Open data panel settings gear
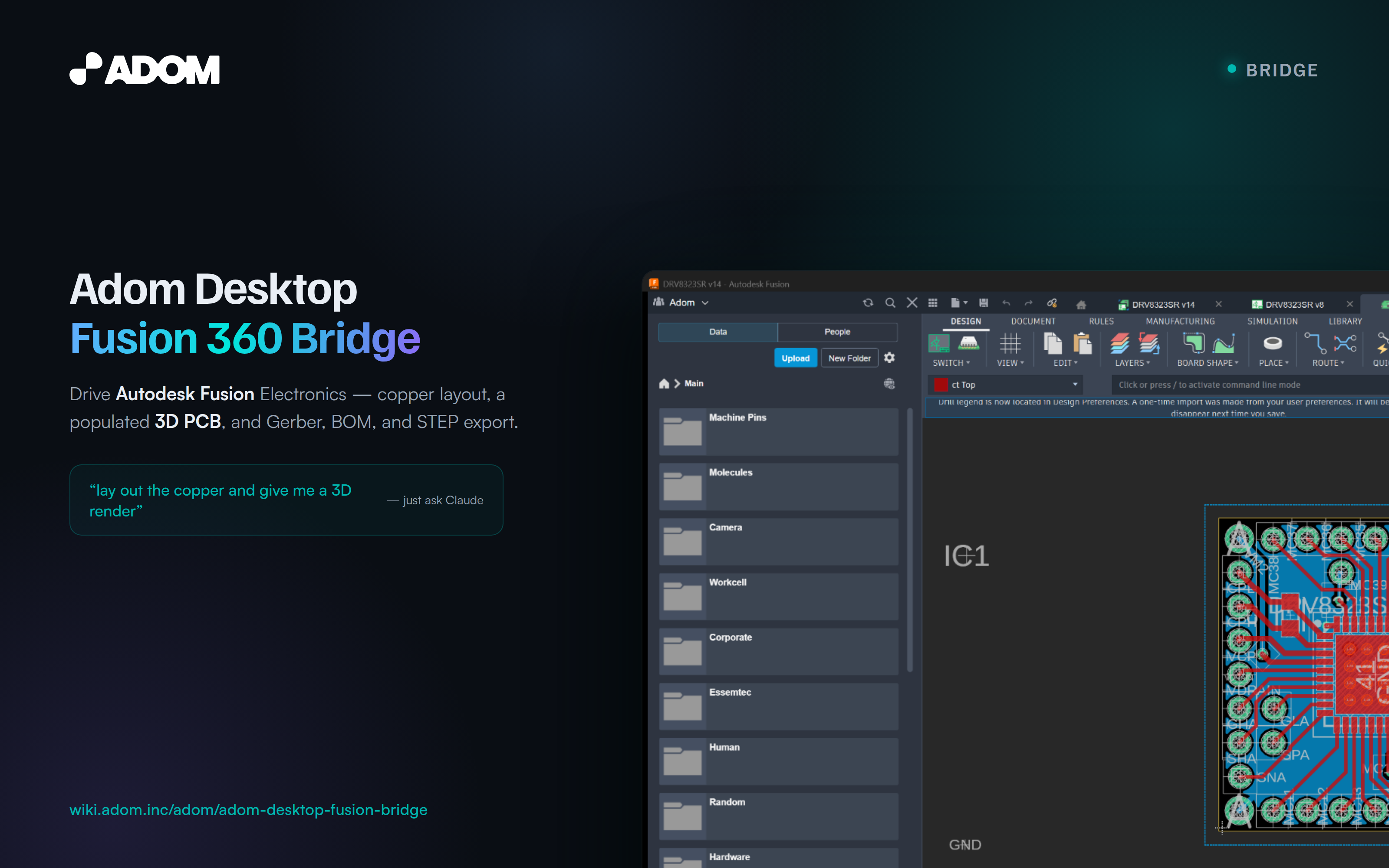1389x868 pixels. pyautogui.click(x=890, y=358)
